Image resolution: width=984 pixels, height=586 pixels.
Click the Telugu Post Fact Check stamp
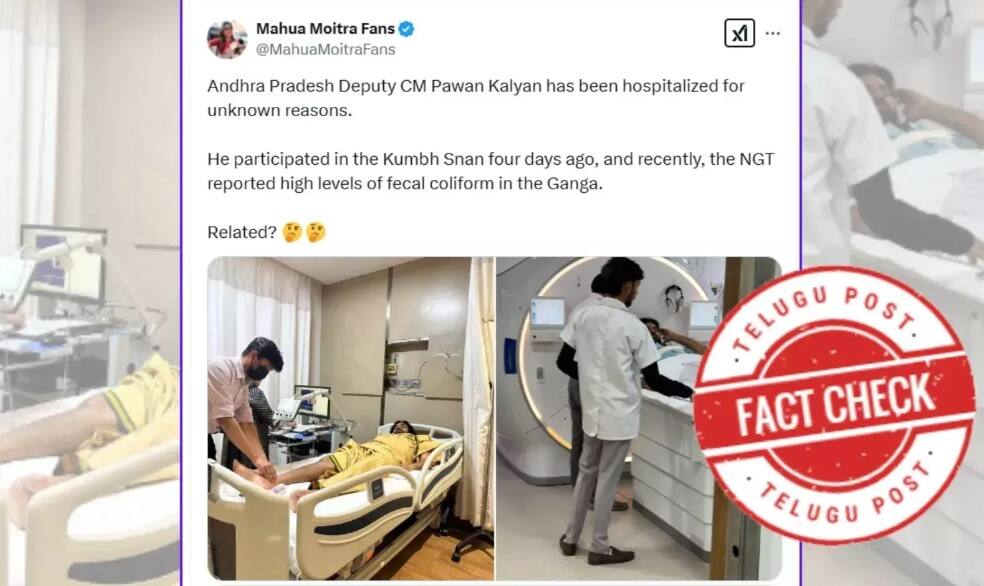[834, 405]
